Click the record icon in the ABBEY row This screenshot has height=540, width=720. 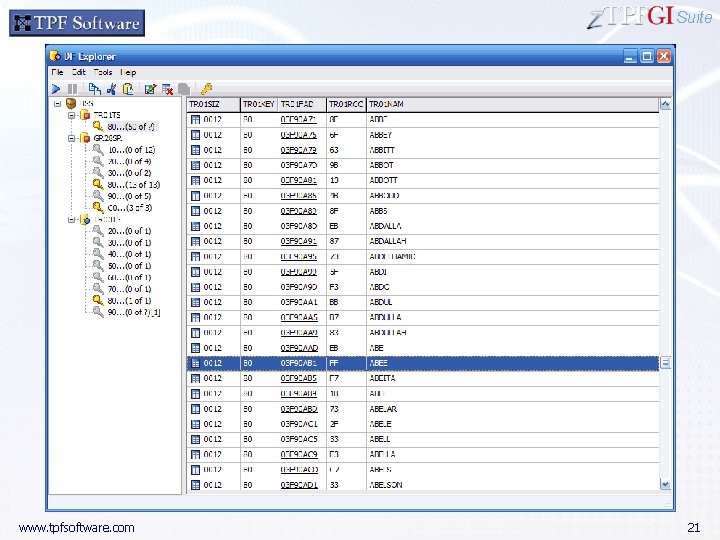(195, 135)
